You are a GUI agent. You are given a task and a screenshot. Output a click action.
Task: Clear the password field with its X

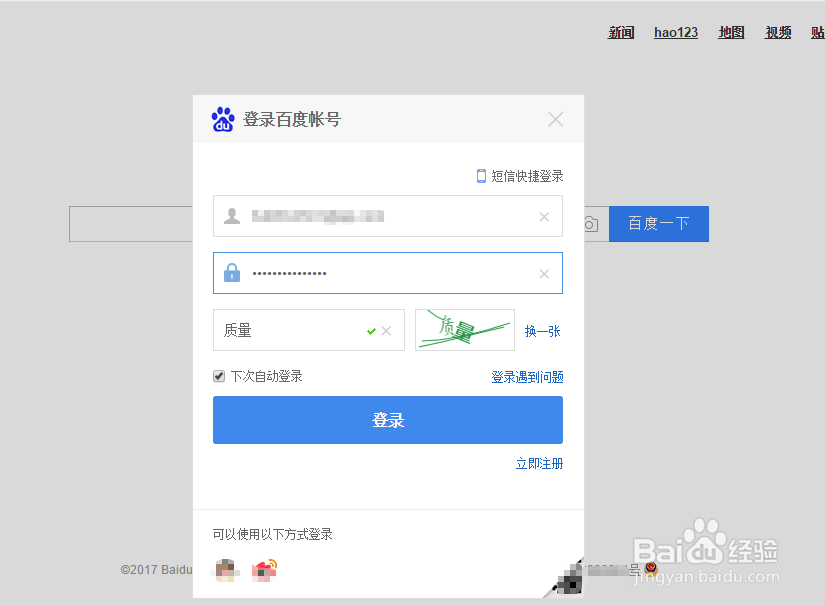(x=544, y=274)
